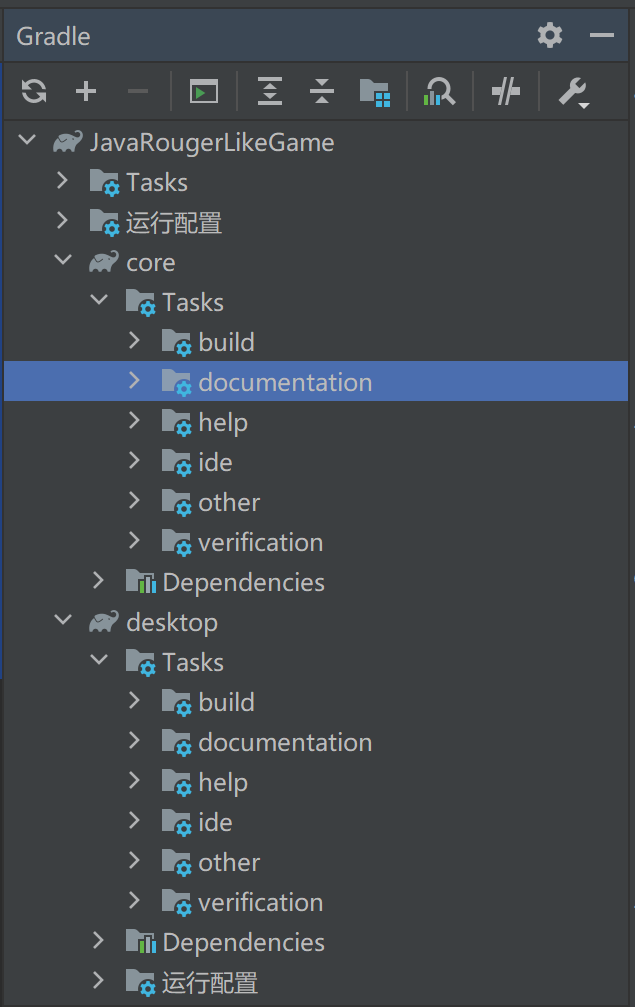Click Analyze Dependencies magnifier icon
The image size is (635, 1007).
pos(439,92)
